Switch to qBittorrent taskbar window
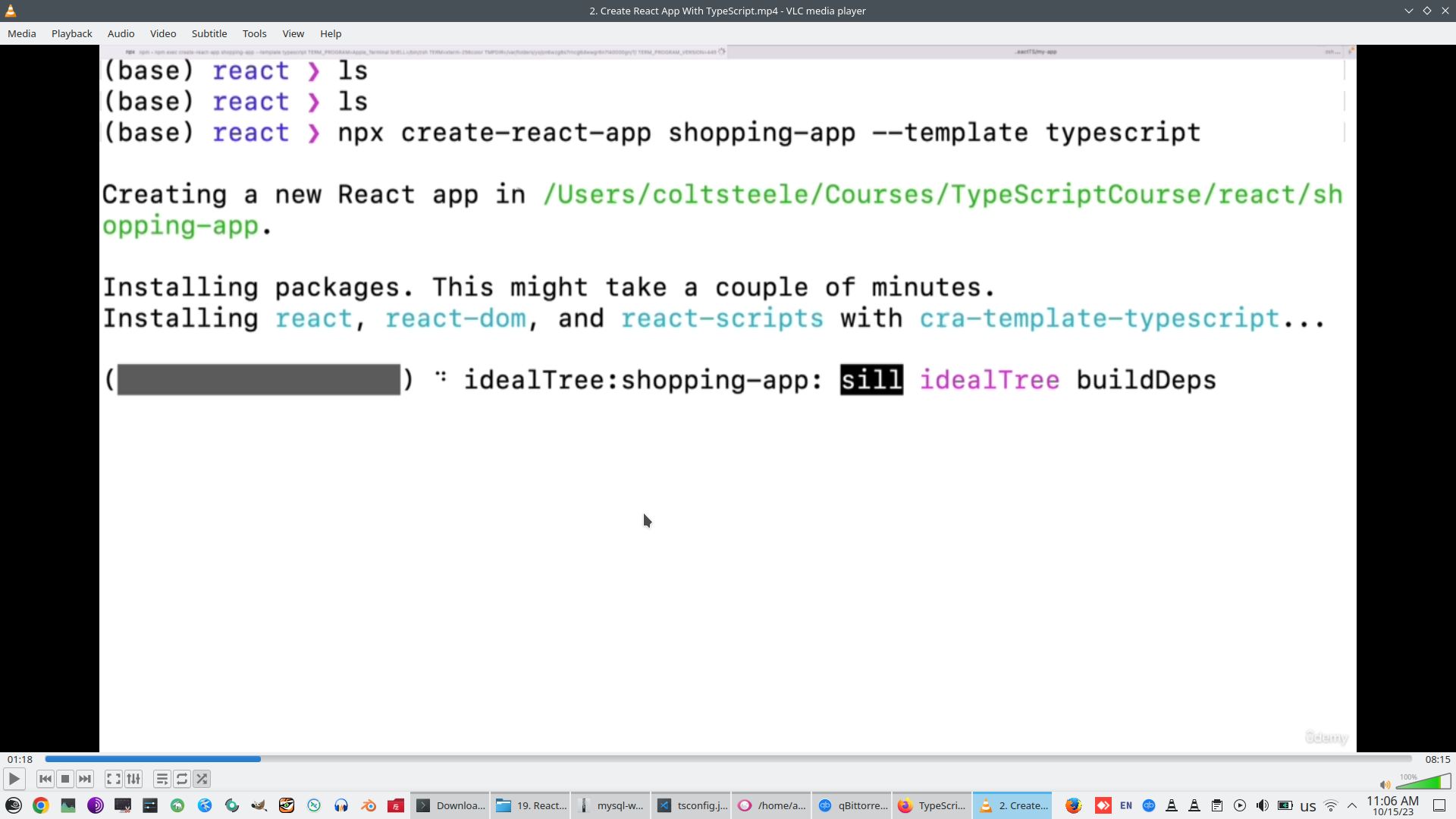 [x=853, y=805]
